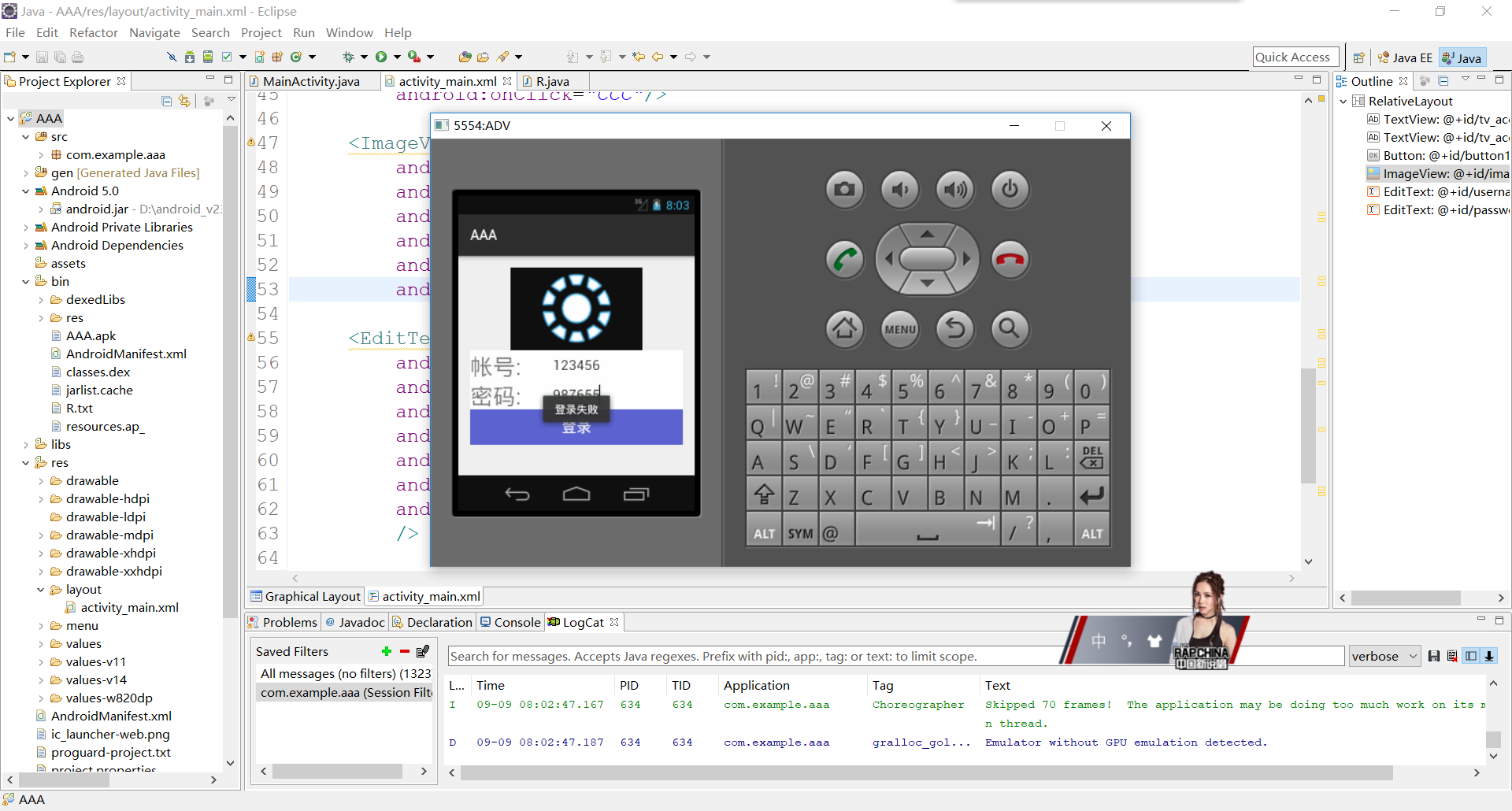Click the editor vertical scrollbar thumb
This screenshot has width=1512, height=811.
[x=1309, y=425]
